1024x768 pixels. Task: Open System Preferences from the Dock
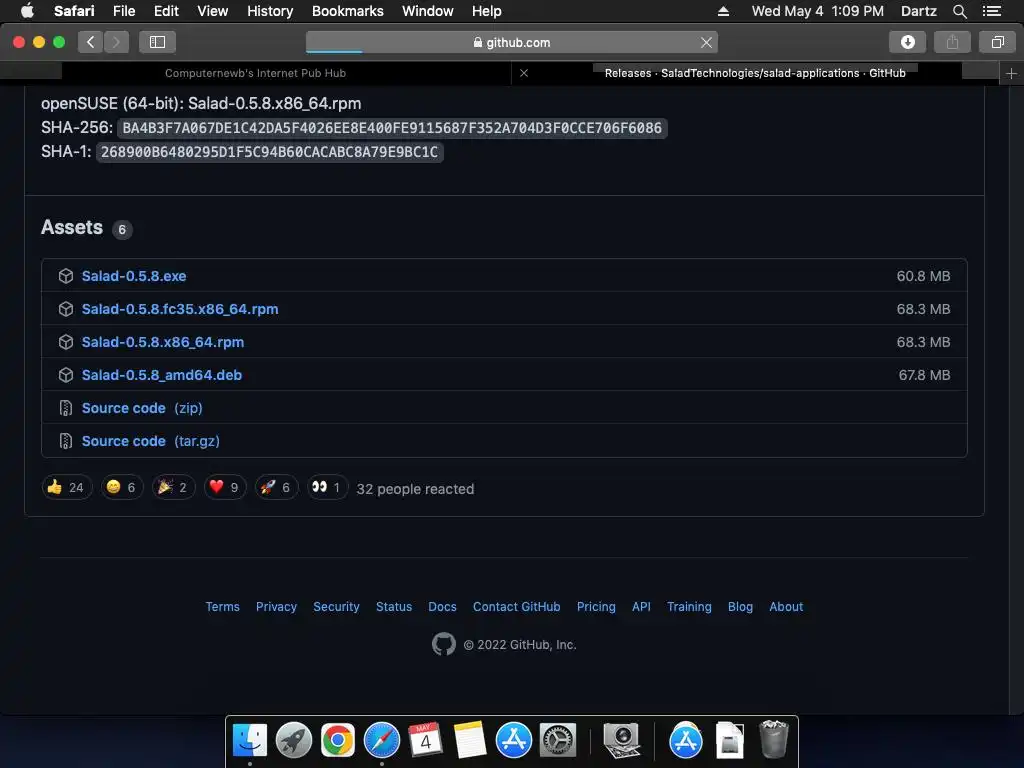[x=558, y=741]
